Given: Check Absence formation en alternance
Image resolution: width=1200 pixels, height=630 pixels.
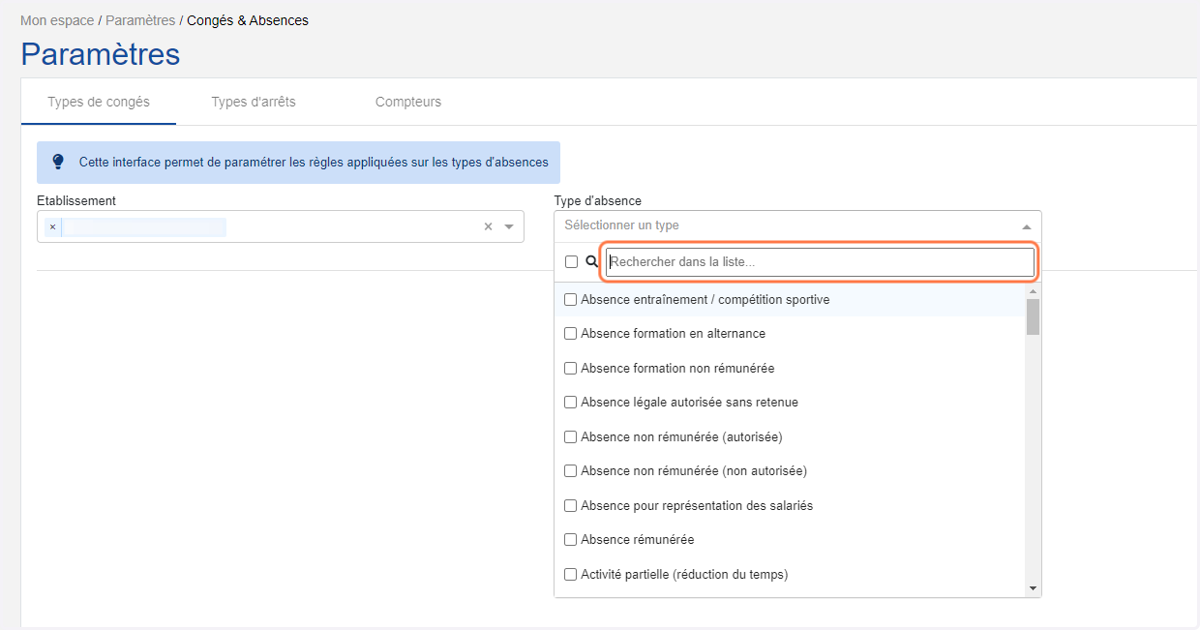Looking at the screenshot, I should point(571,333).
